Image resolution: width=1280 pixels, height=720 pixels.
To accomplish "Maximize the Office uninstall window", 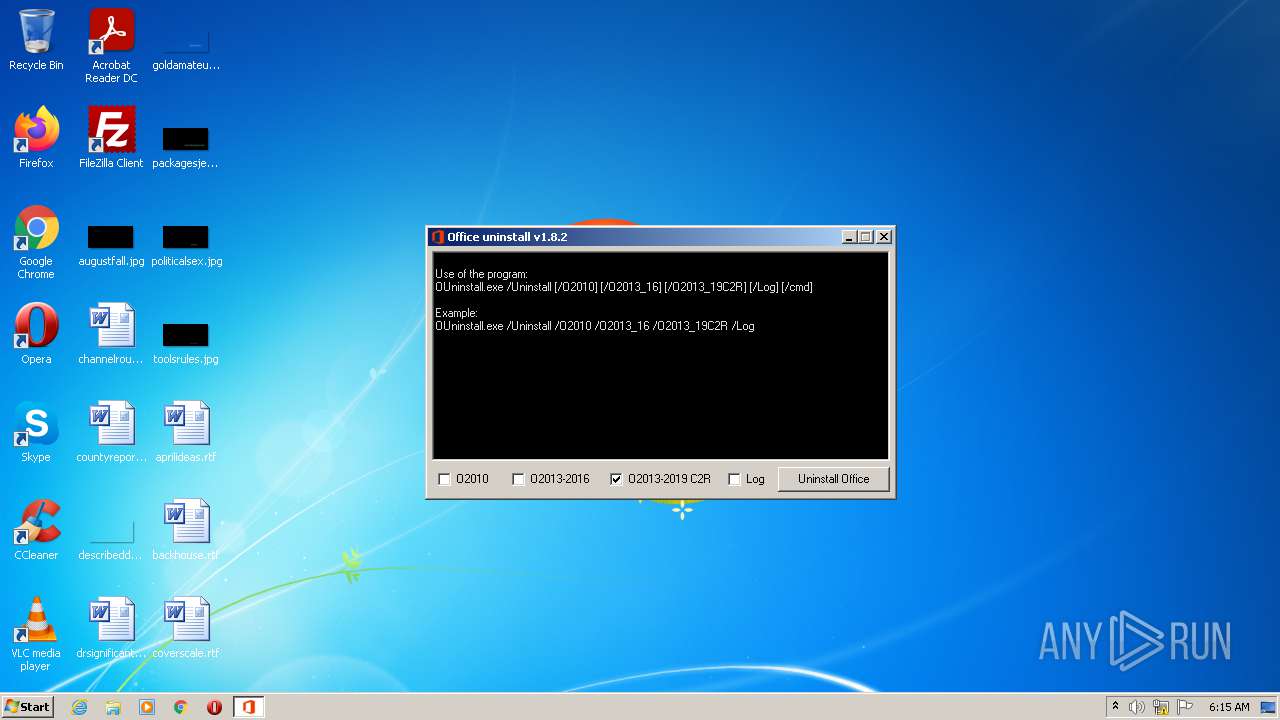I will (x=866, y=237).
